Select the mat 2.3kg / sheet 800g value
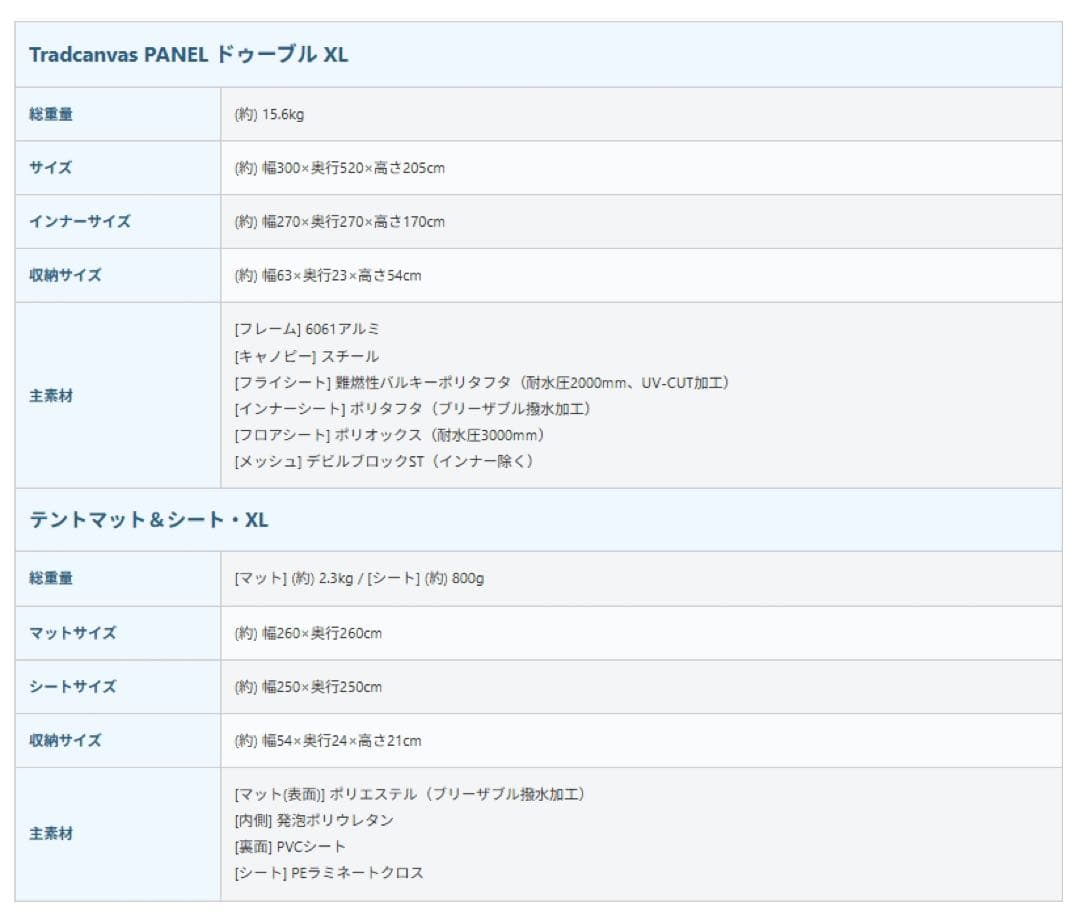The image size is (1080, 919). [x=359, y=578]
